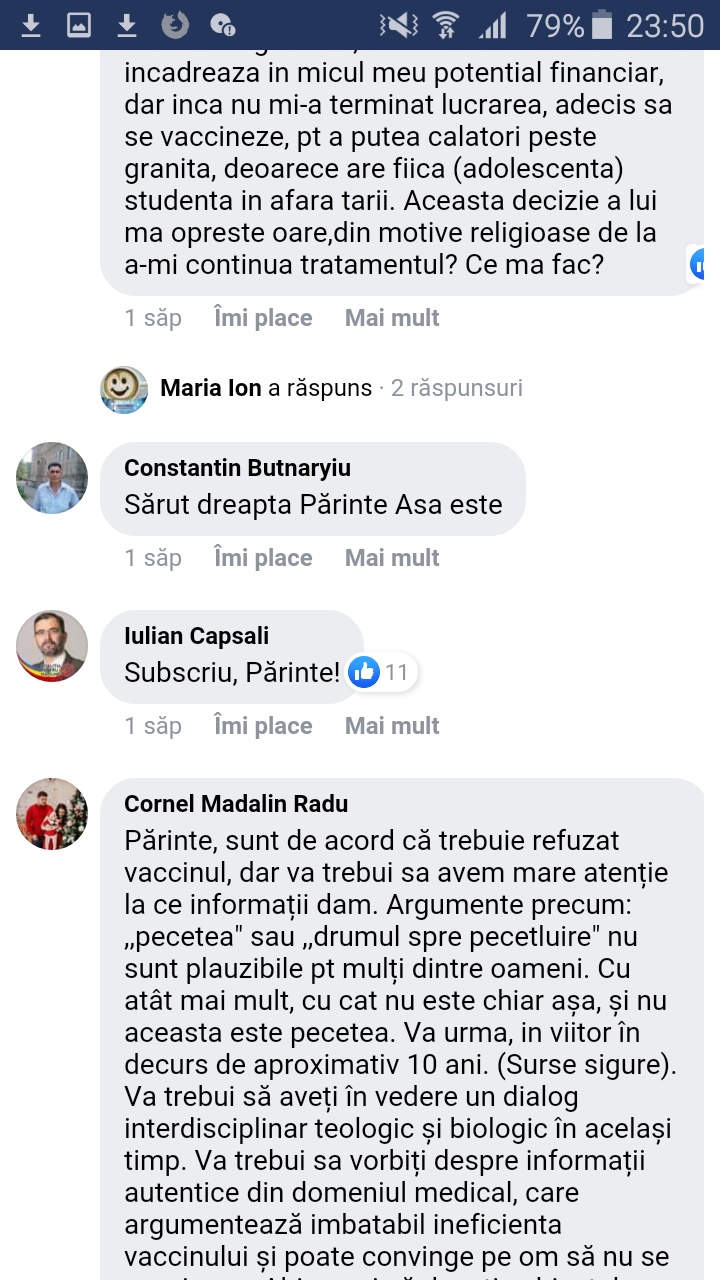Open Constantin Butnaryiu's profile picture
This screenshot has width=720, height=1280.
click(52, 478)
